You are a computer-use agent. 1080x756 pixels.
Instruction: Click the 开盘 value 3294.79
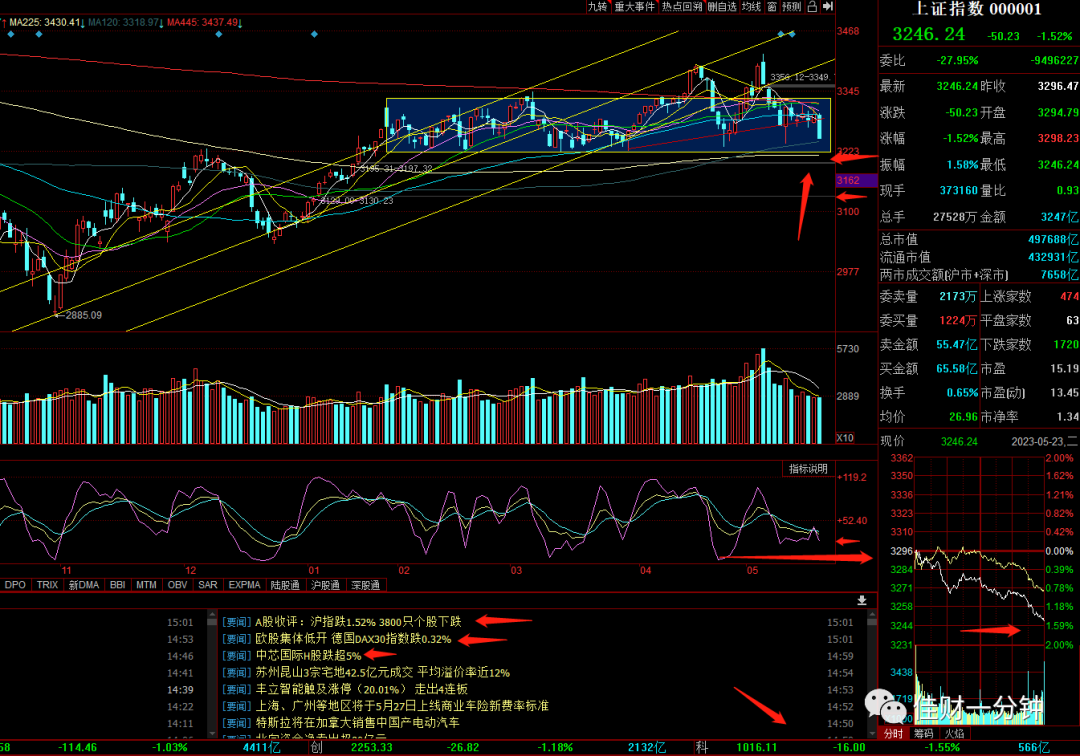[1058, 112]
